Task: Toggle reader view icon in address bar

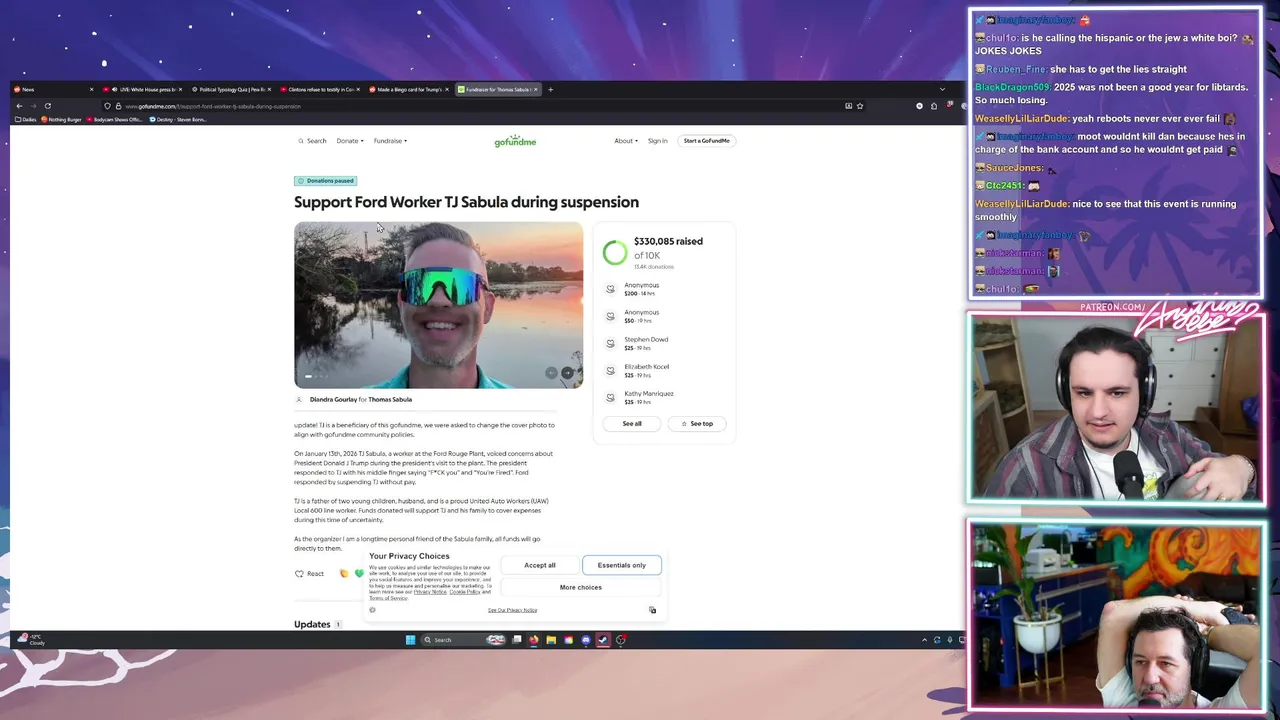Action: coord(848,106)
